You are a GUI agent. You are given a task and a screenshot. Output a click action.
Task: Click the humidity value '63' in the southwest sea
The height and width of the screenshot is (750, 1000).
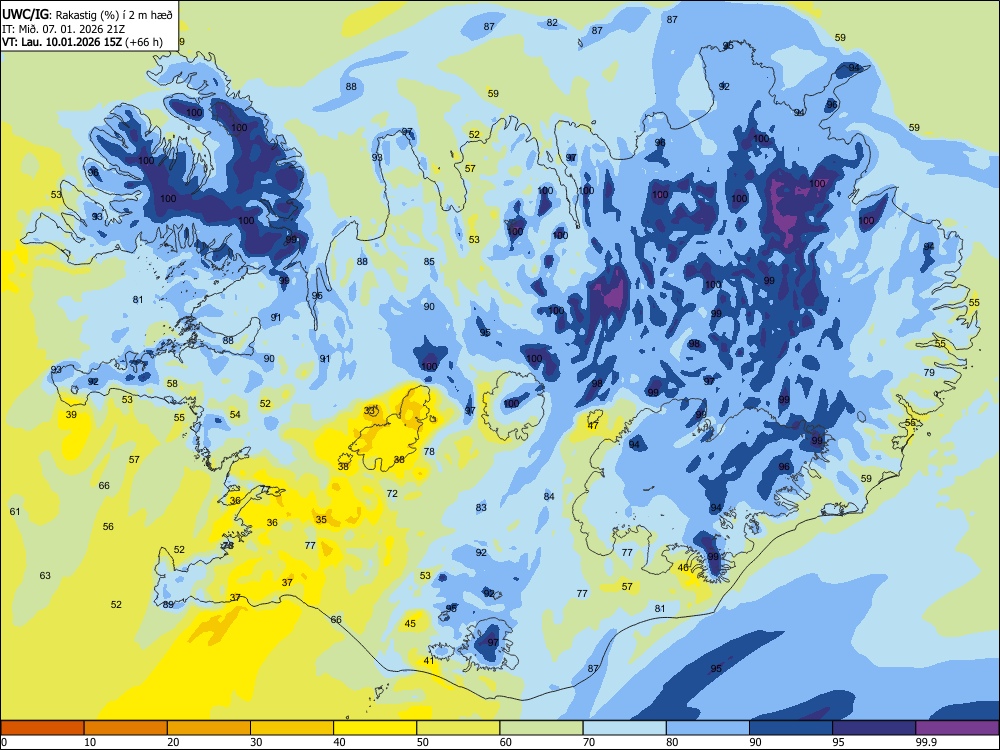[x=45, y=575]
